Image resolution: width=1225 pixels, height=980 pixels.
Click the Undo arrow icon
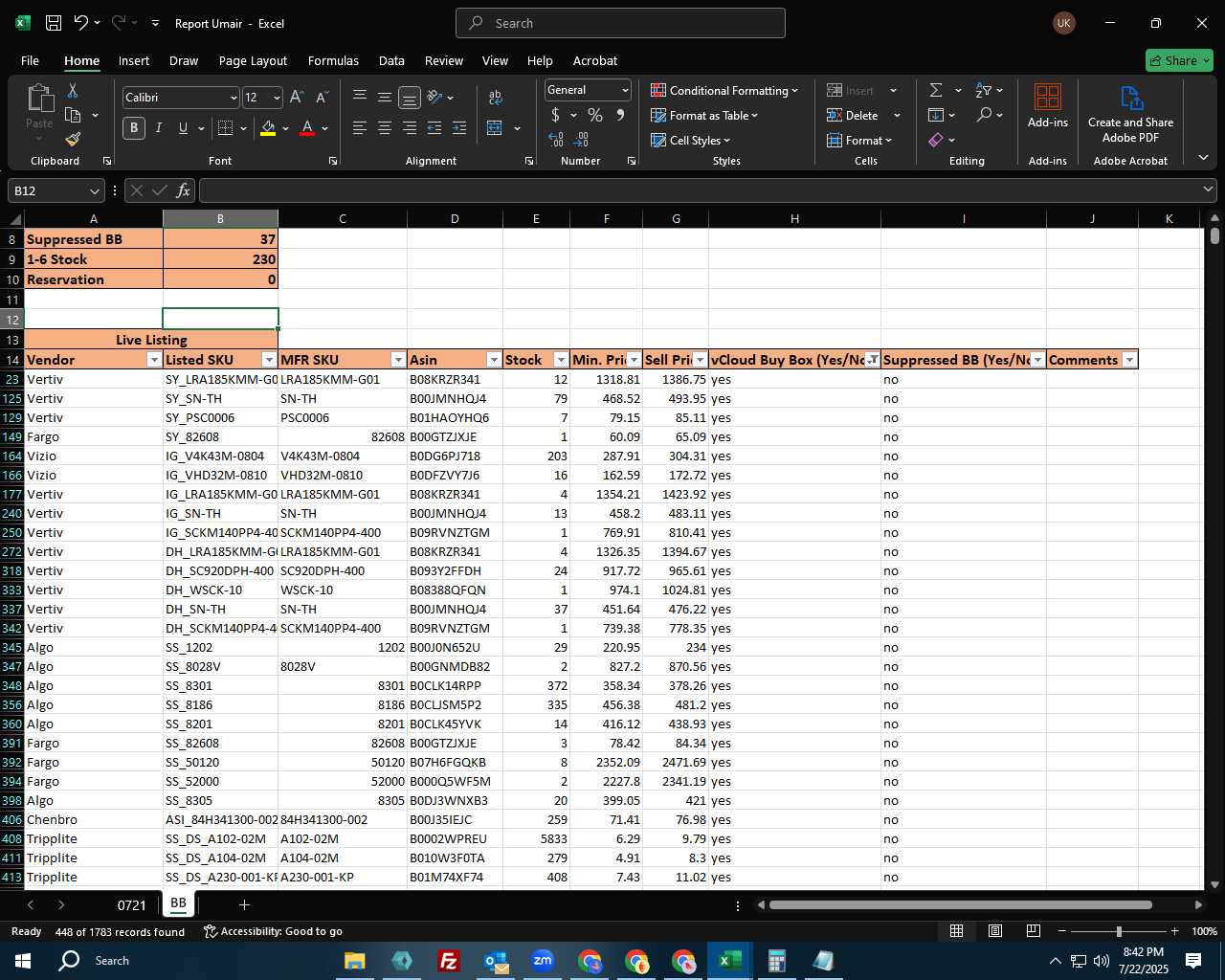point(80,23)
